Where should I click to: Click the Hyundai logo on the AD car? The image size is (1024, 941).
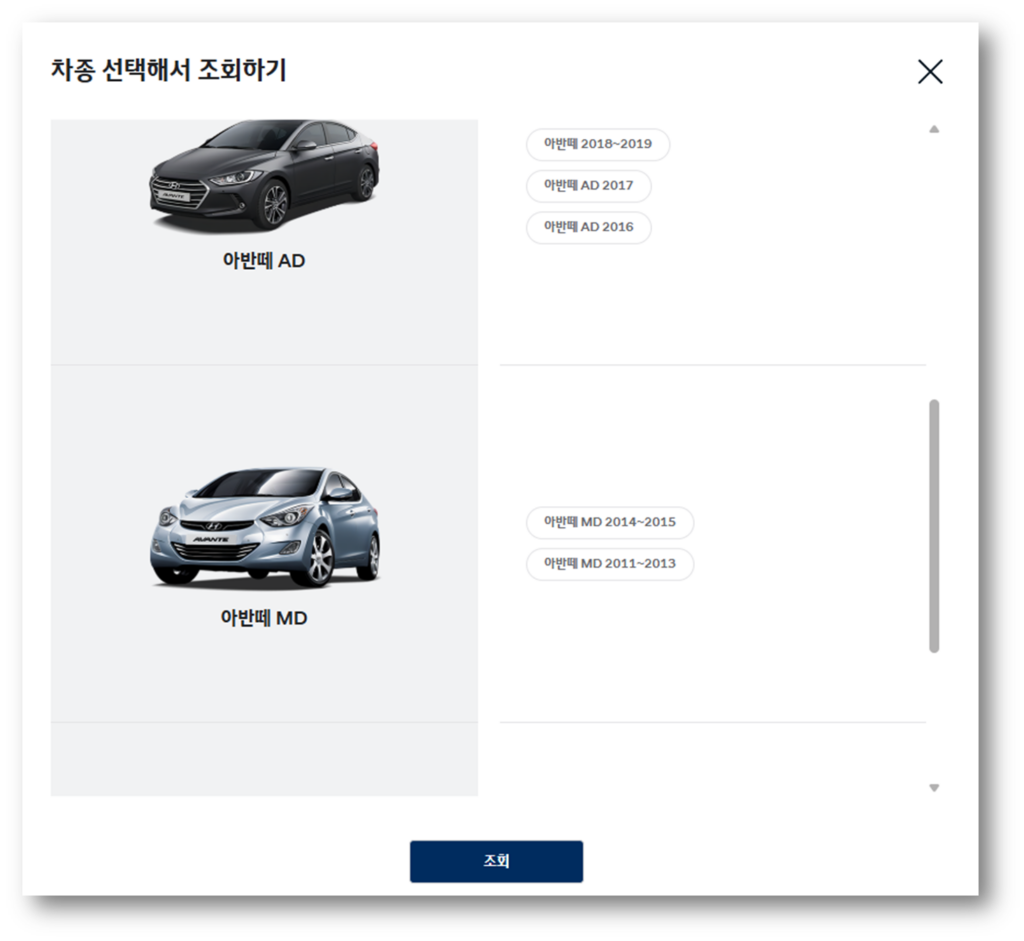pyautogui.click(x=175, y=187)
